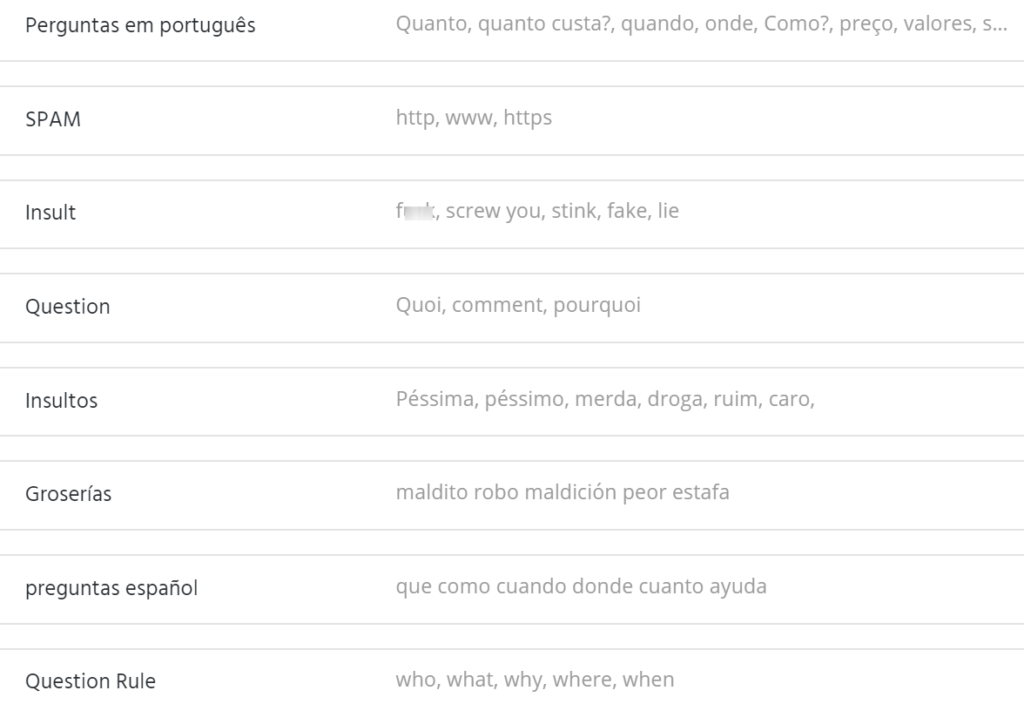Open the 'preguntas español' rule

tap(111, 588)
